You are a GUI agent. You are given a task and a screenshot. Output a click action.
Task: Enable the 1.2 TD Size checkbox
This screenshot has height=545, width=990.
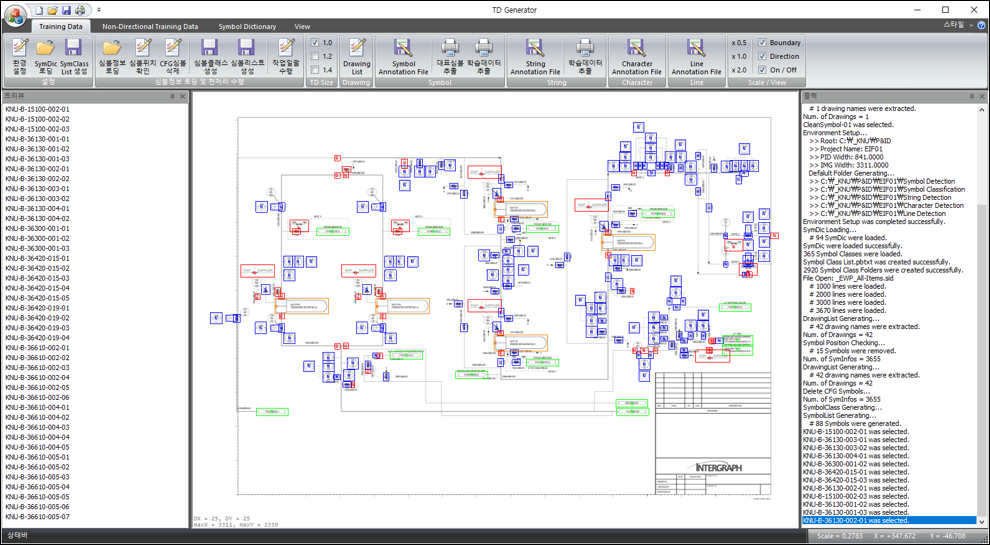tap(315, 57)
